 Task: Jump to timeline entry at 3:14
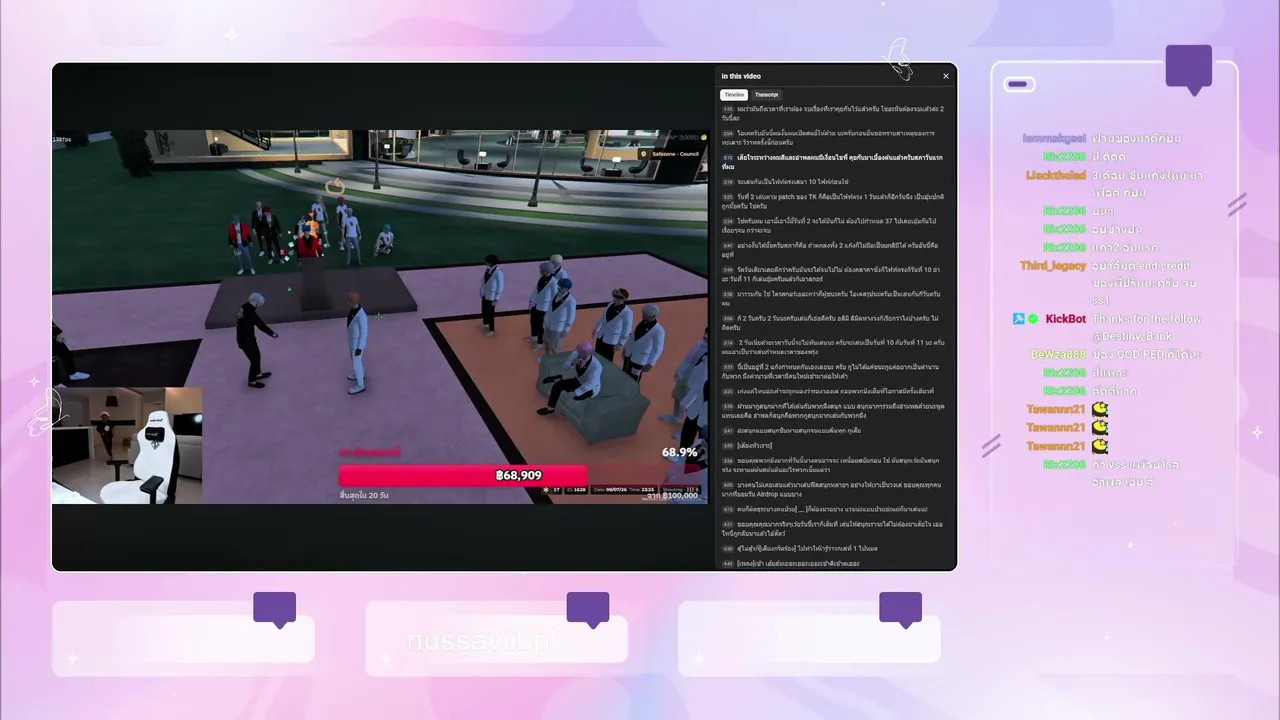tap(833, 346)
